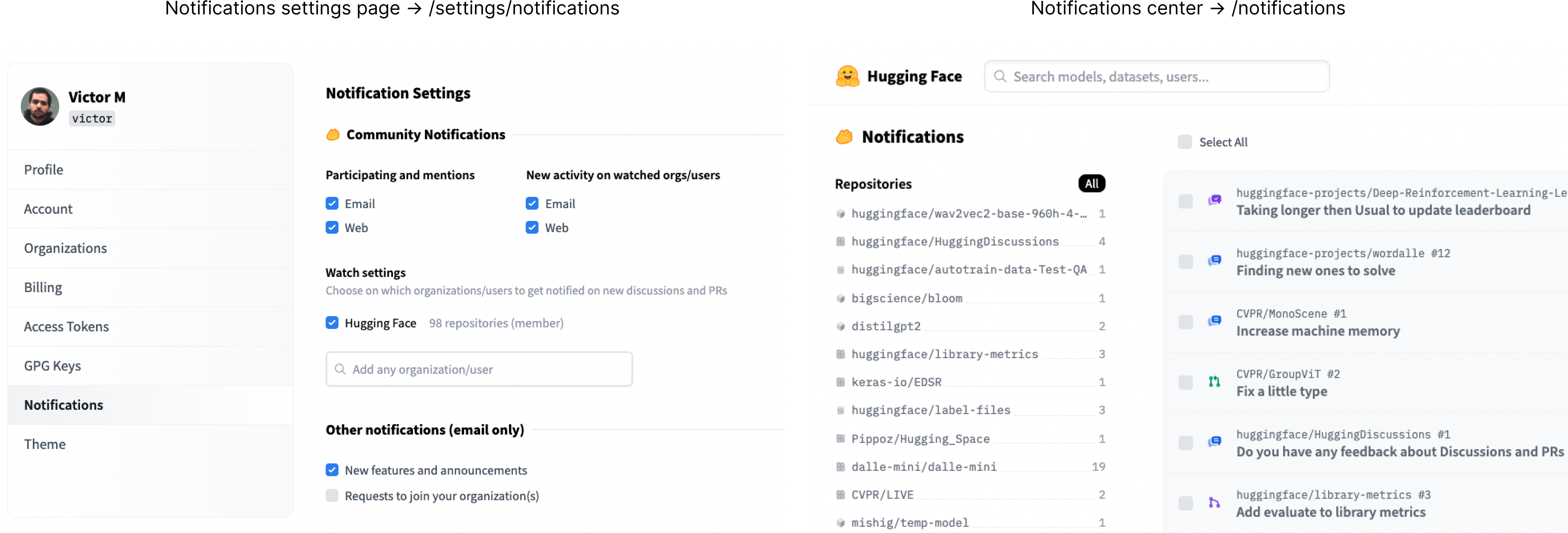The width and height of the screenshot is (1568, 533).
Task: Click the discussion icon for wordalle #12
Action: pyautogui.click(x=1214, y=261)
